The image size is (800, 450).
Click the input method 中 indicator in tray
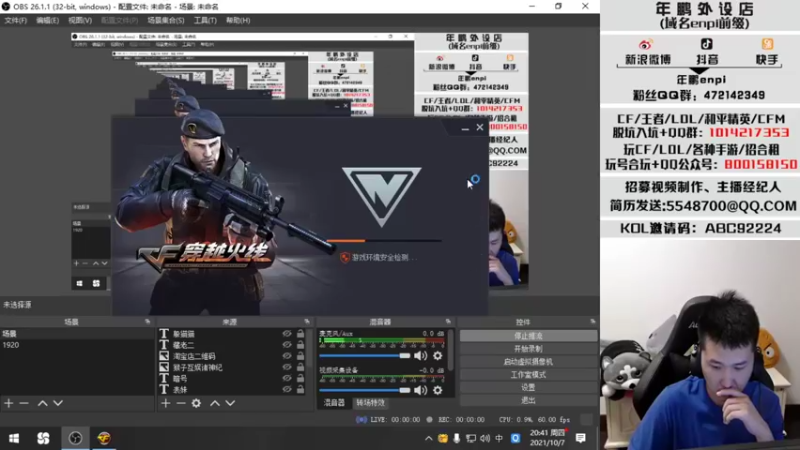(x=499, y=438)
